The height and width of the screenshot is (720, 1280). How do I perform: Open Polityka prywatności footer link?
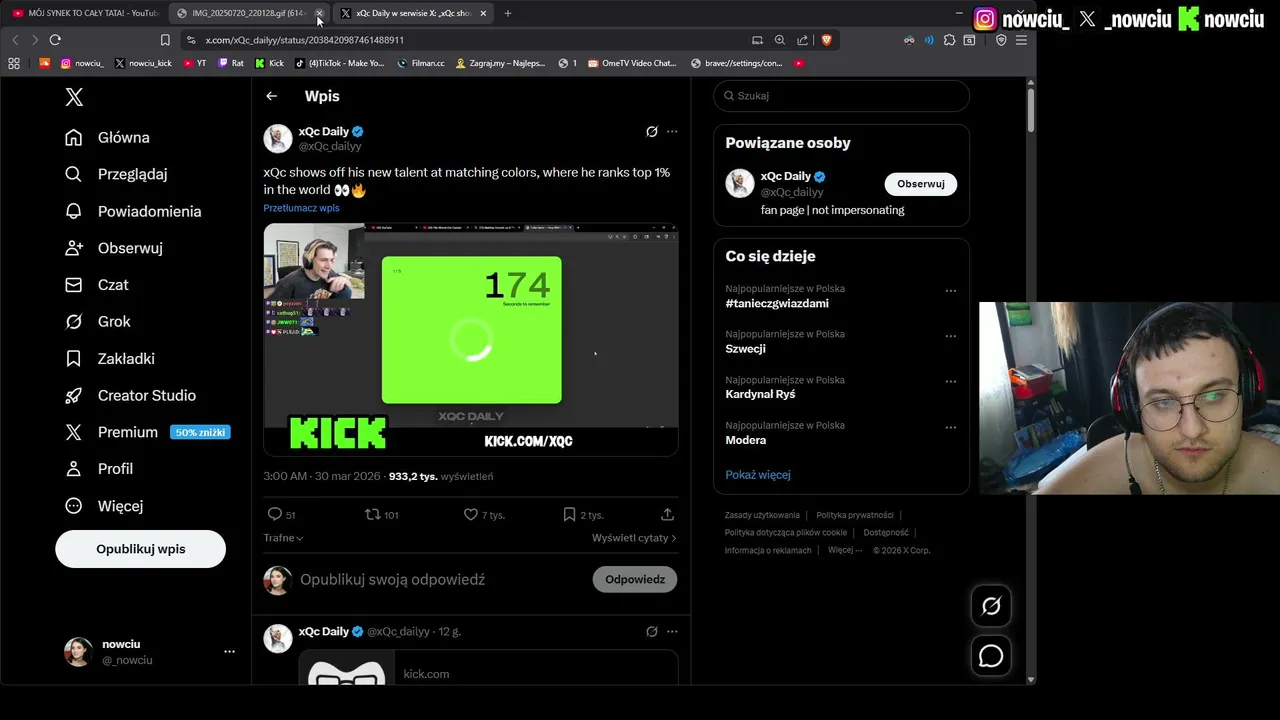pos(855,515)
